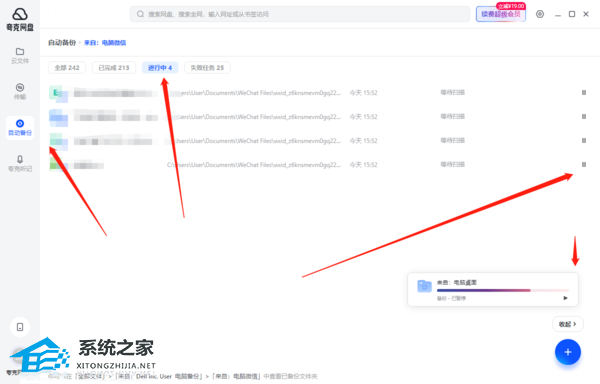Open the 来自:电脑桌面 backup card
This screenshot has width=600, height=384.
pyautogui.click(x=493, y=290)
